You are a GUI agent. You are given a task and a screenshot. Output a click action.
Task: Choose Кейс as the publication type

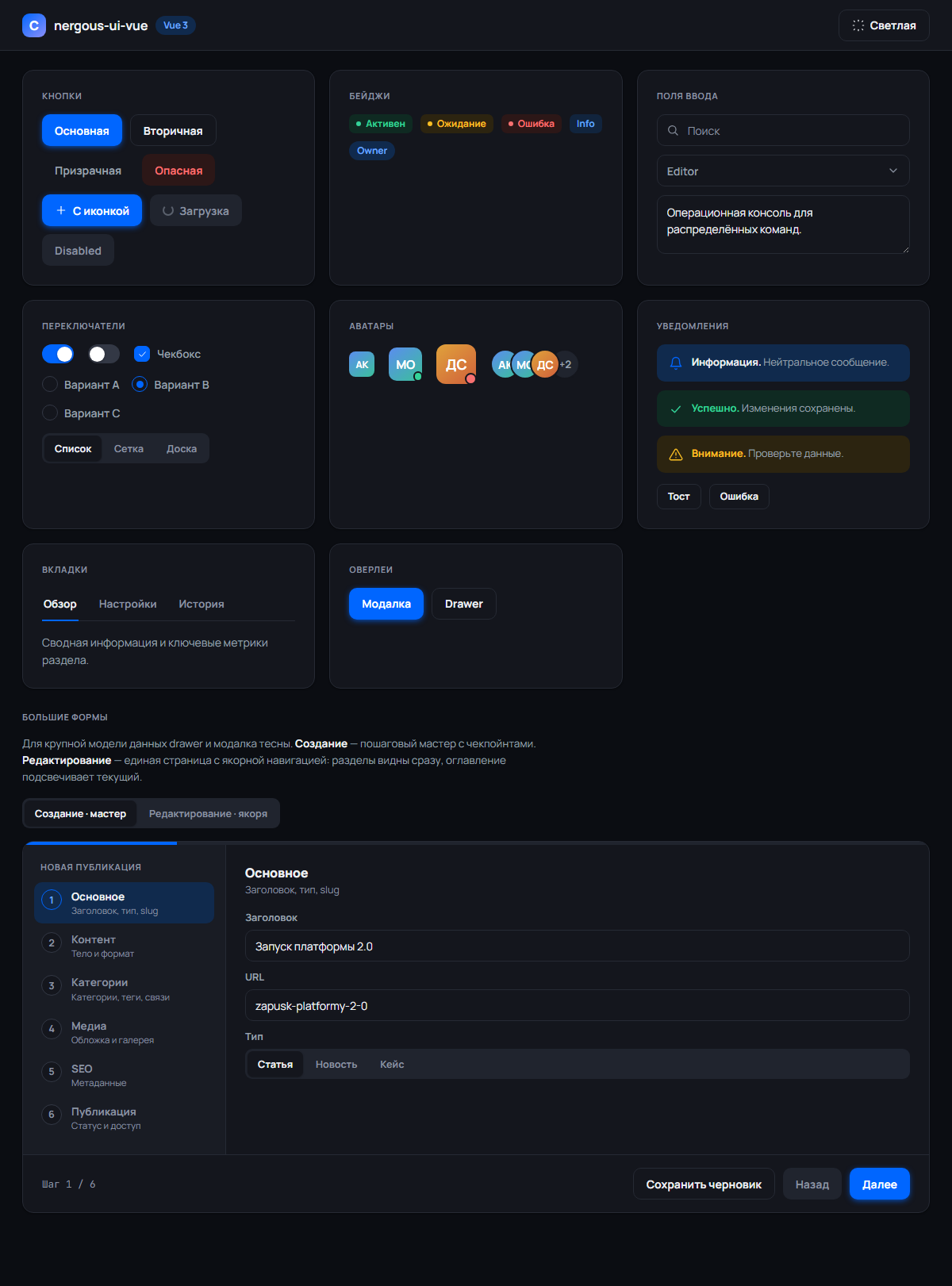pyautogui.click(x=392, y=1064)
